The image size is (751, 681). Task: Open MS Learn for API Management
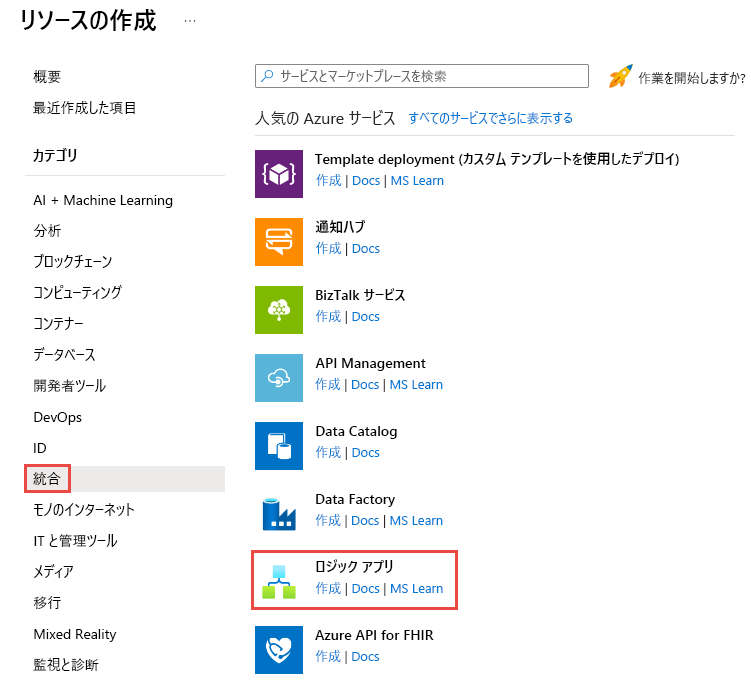click(x=416, y=385)
